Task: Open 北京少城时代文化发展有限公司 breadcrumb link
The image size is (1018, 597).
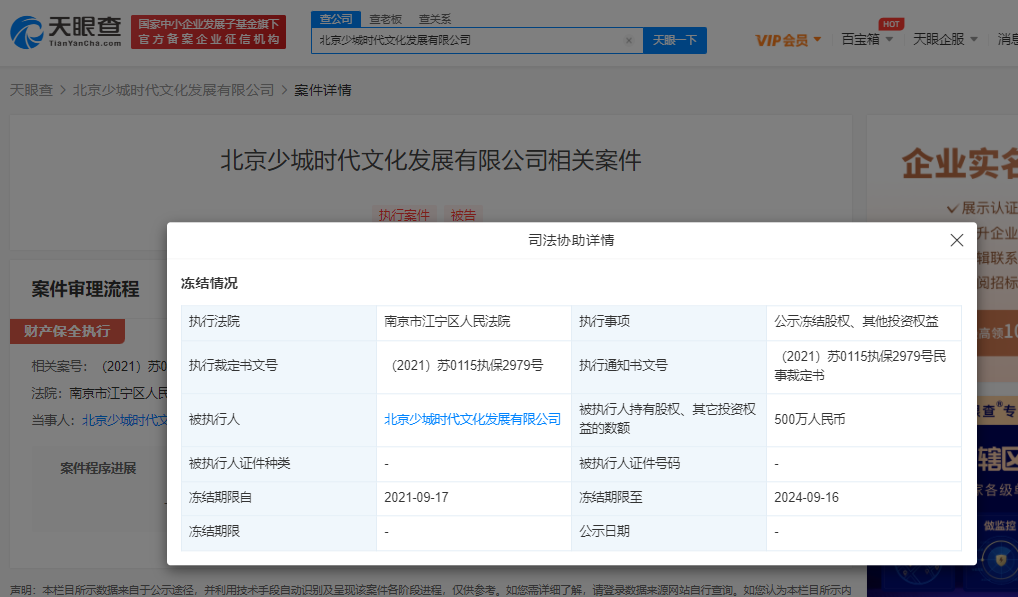Action: tap(173, 90)
